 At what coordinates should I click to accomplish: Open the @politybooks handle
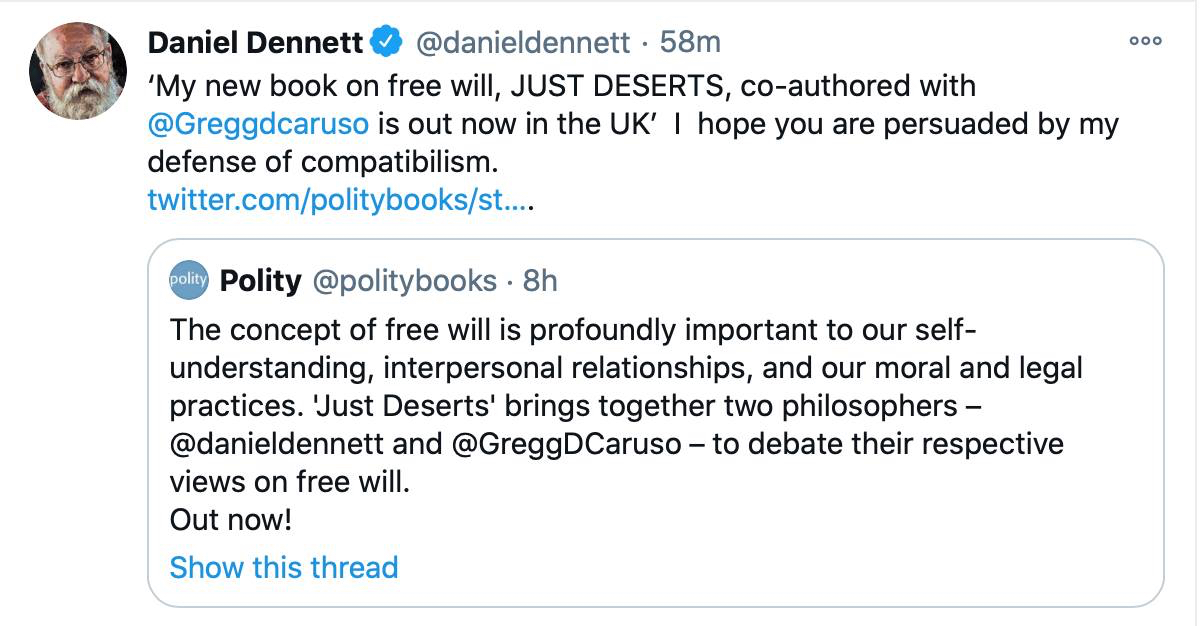click(x=404, y=281)
